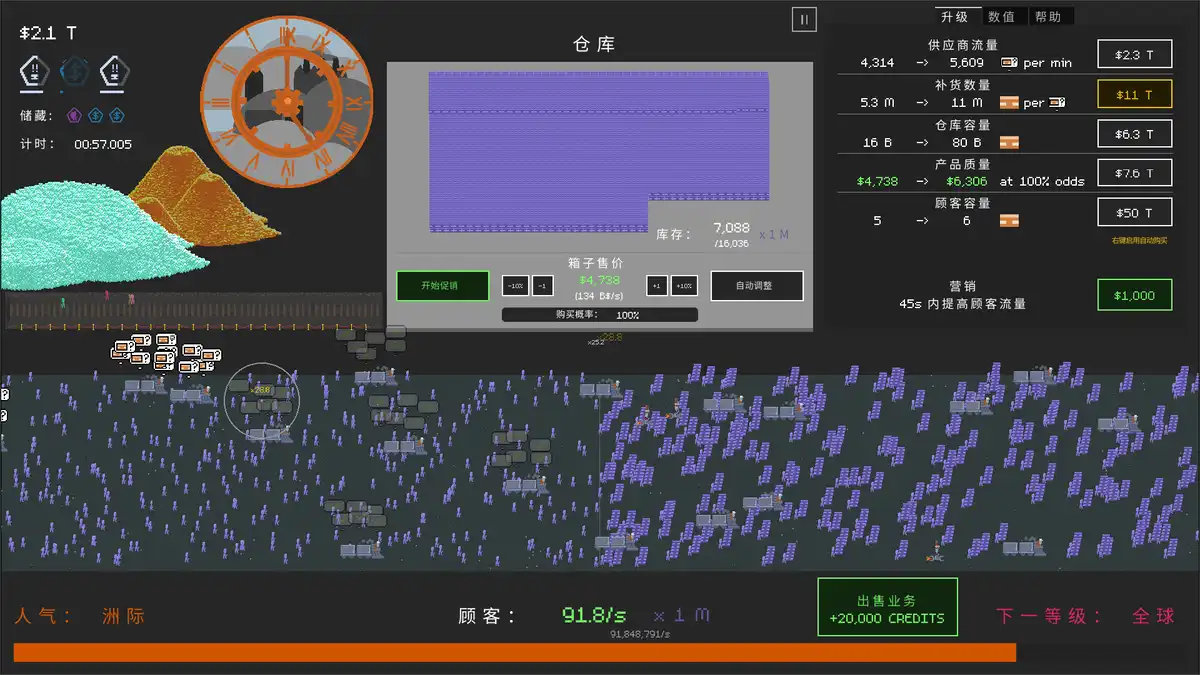
Task: Click the 91,848,791/s small counter
Action: click(640, 634)
